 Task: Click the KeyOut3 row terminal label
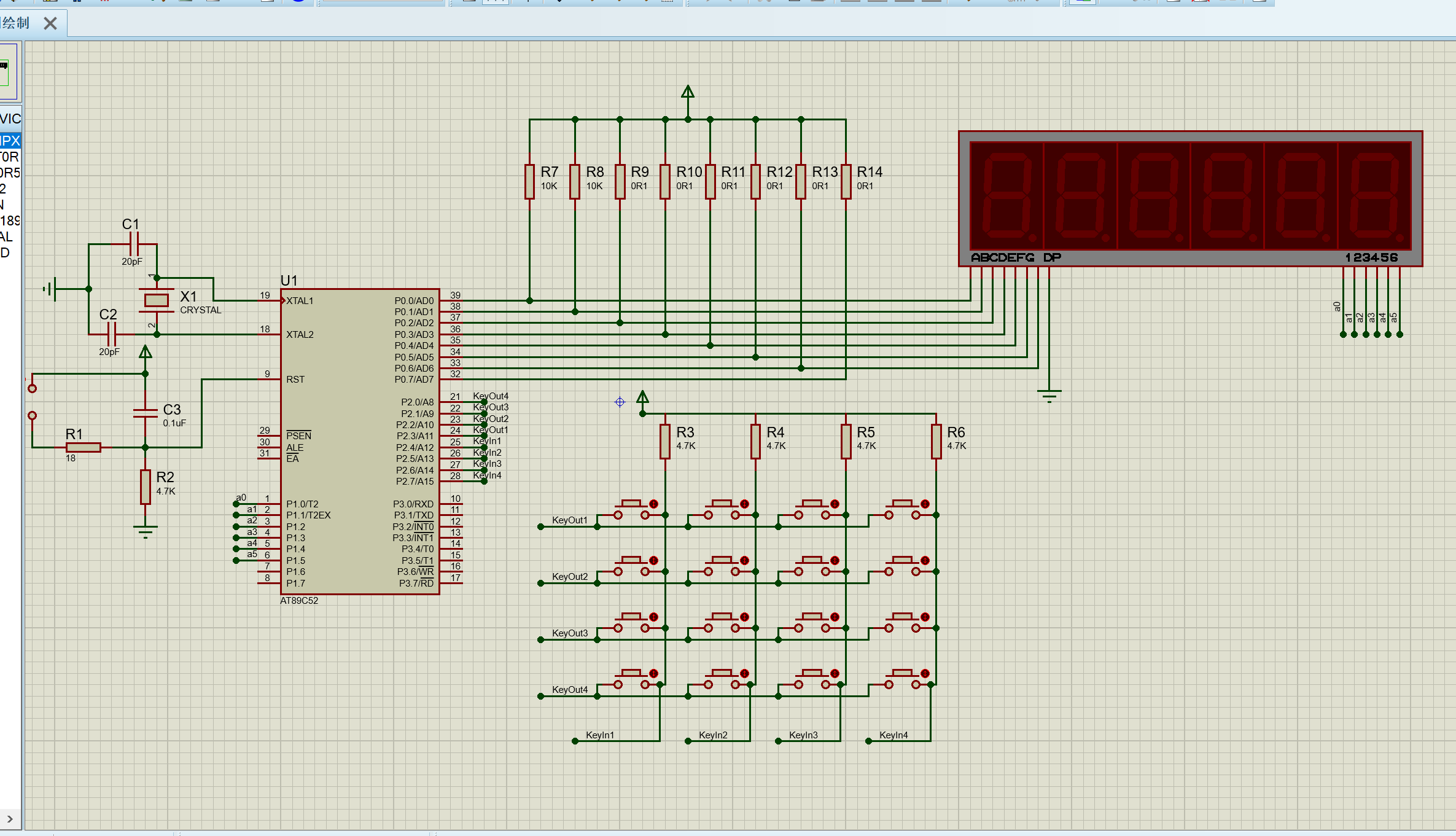point(570,633)
